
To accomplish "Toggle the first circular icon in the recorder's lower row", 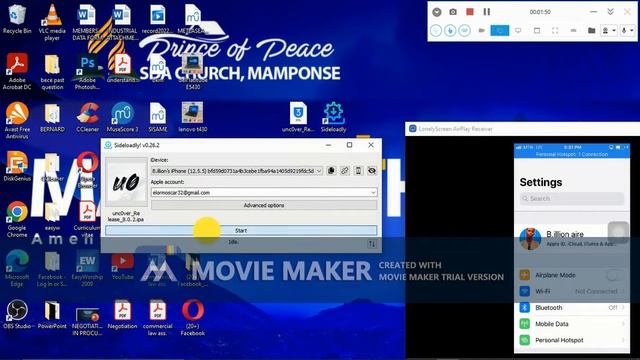I will point(436,30).
